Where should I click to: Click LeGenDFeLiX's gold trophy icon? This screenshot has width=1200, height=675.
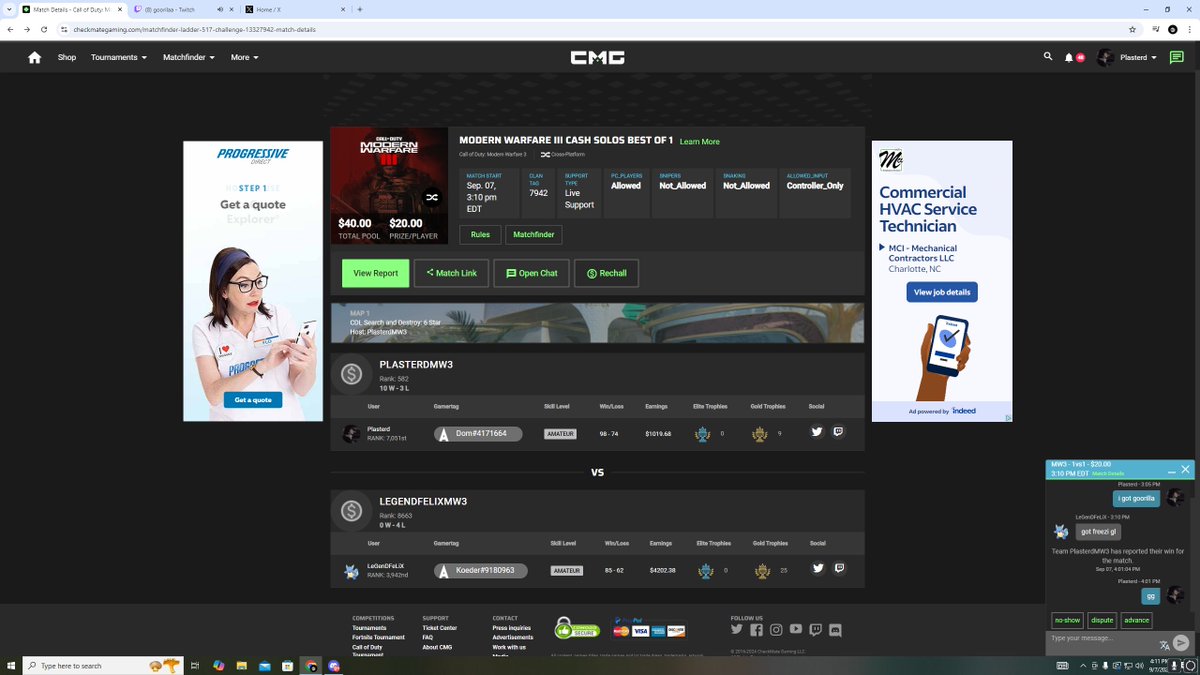pos(762,570)
